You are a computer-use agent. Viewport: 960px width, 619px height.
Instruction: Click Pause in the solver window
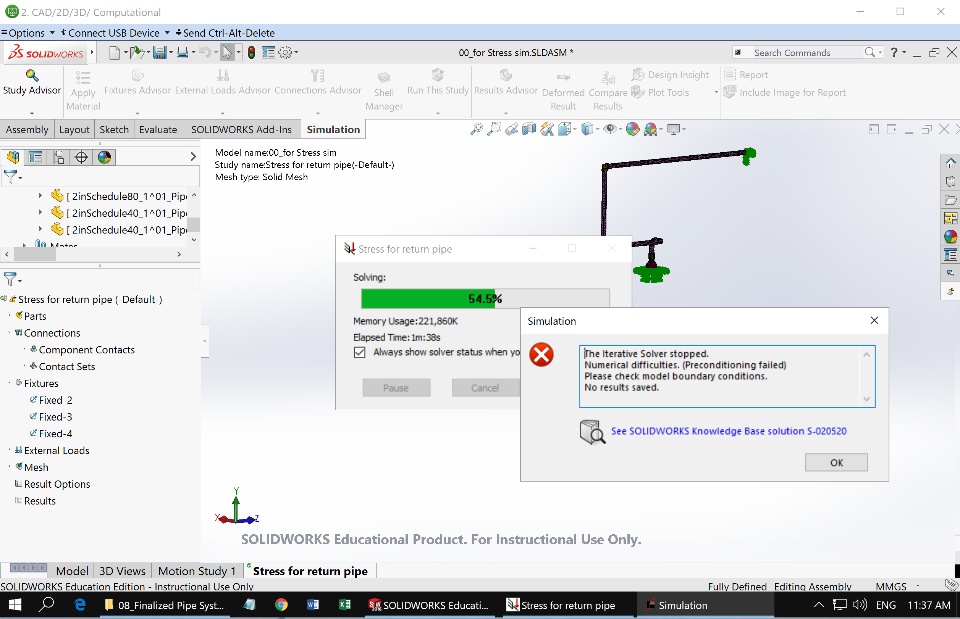coord(396,388)
